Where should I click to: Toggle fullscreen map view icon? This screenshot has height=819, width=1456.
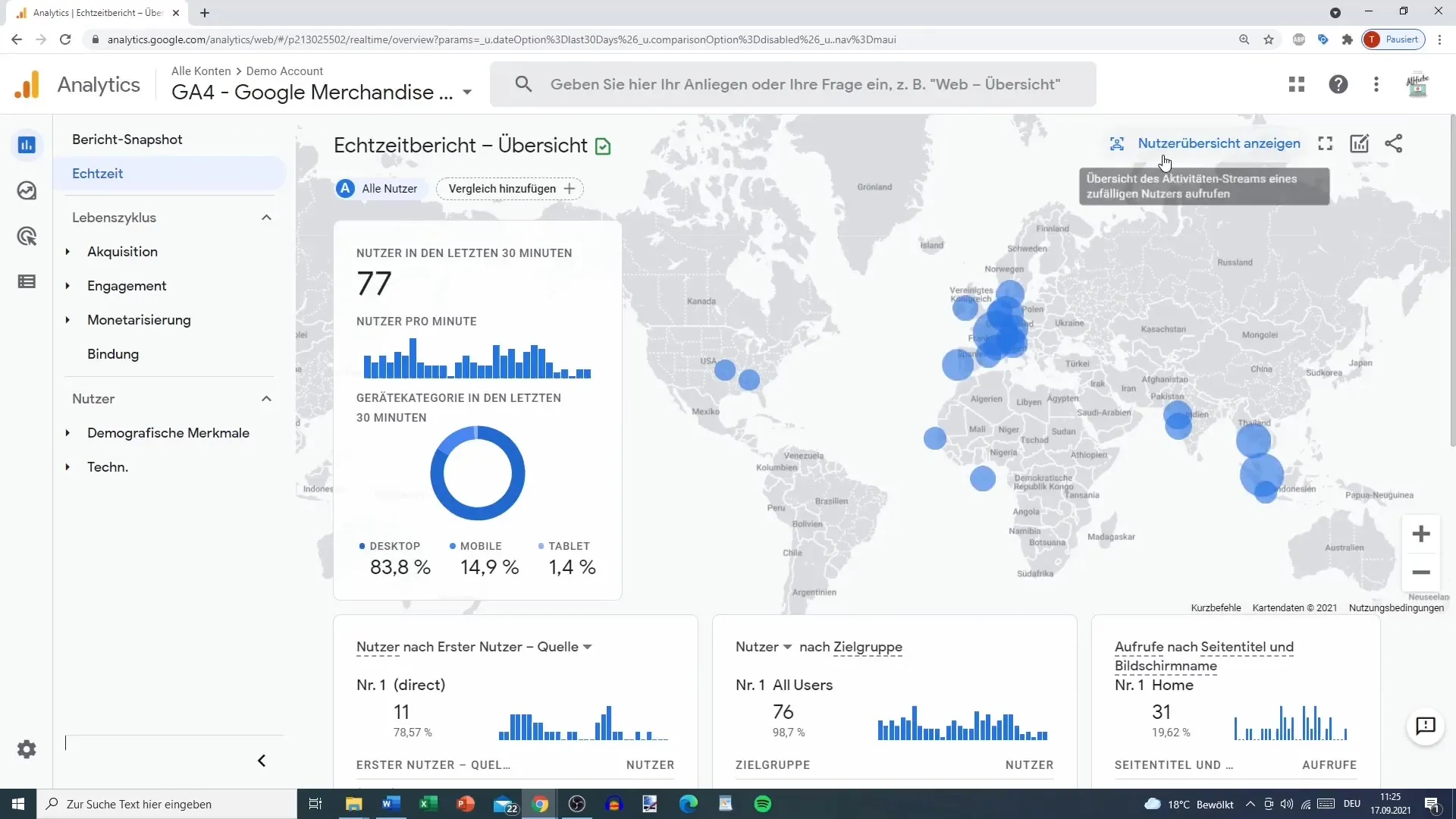pyautogui.click(x=1325, y=143)
